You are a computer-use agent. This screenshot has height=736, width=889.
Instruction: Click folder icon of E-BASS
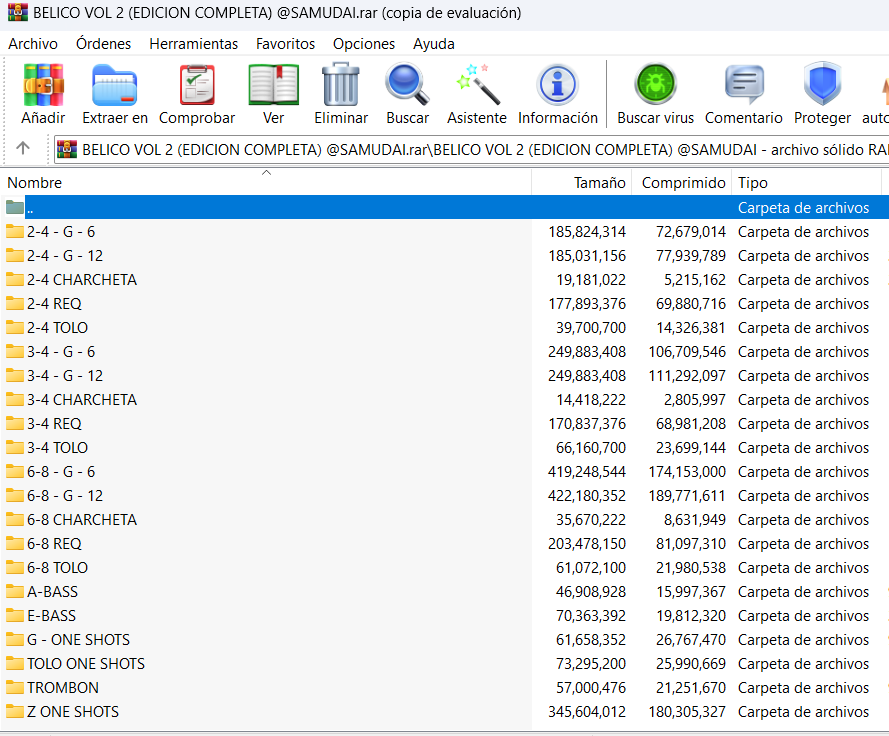click(15, 615)
